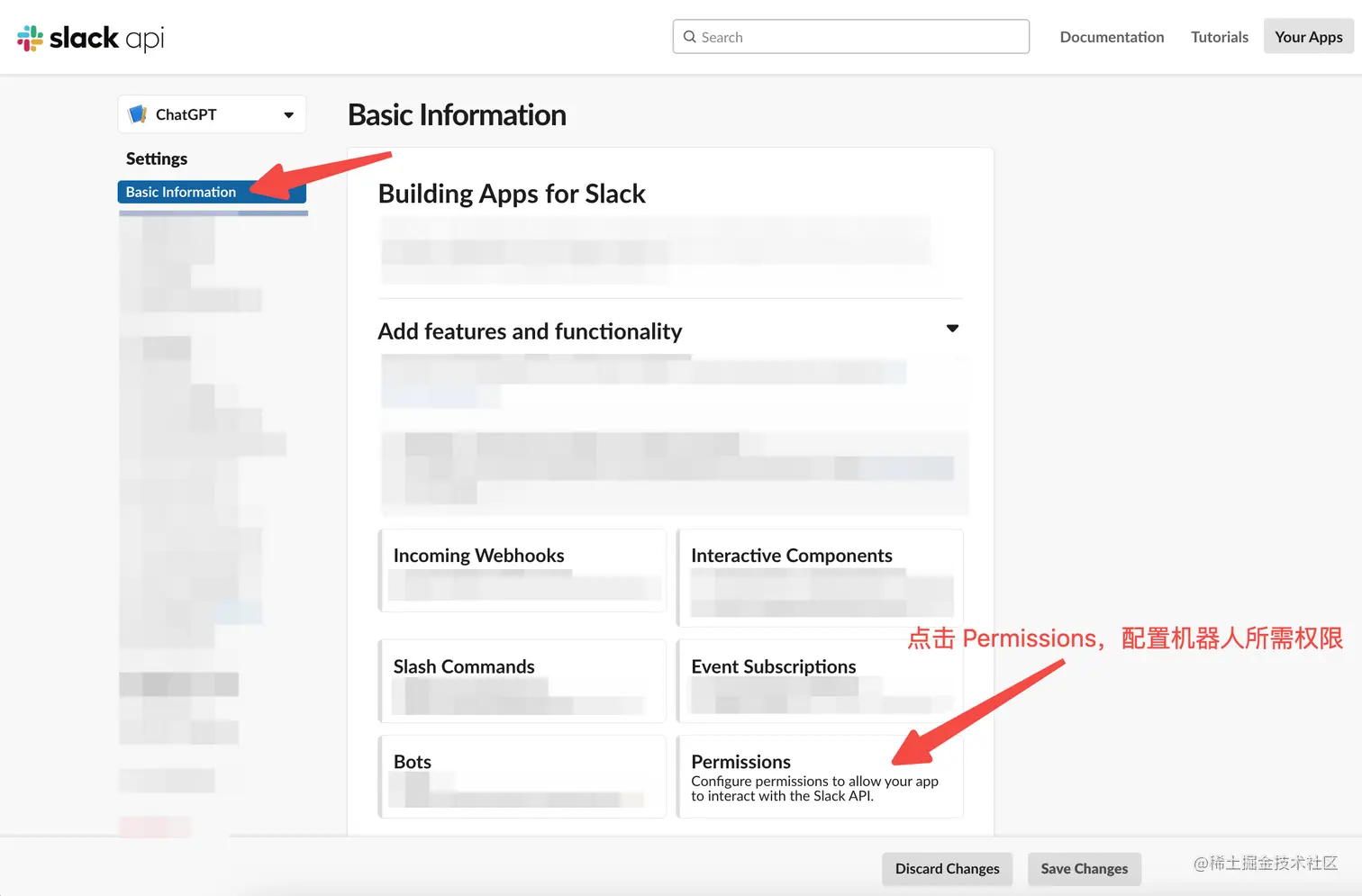Open the Incoming Webhooks card
The width and height of the screenshot is (1362, 896).
tap(522, 571)
